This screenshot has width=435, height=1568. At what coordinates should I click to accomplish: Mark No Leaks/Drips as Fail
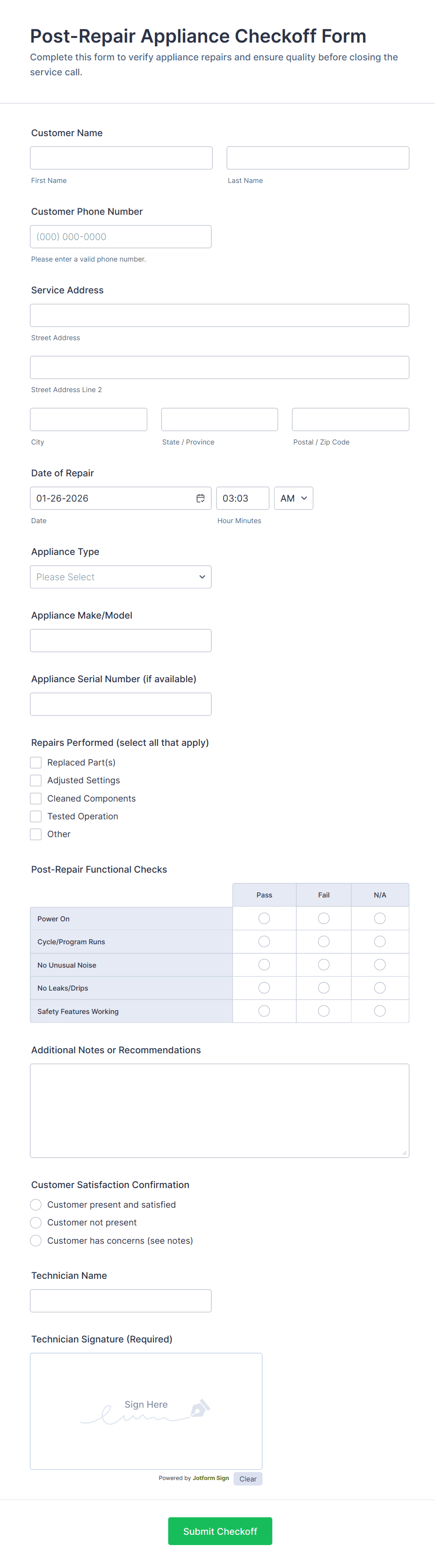pos(324,988)
